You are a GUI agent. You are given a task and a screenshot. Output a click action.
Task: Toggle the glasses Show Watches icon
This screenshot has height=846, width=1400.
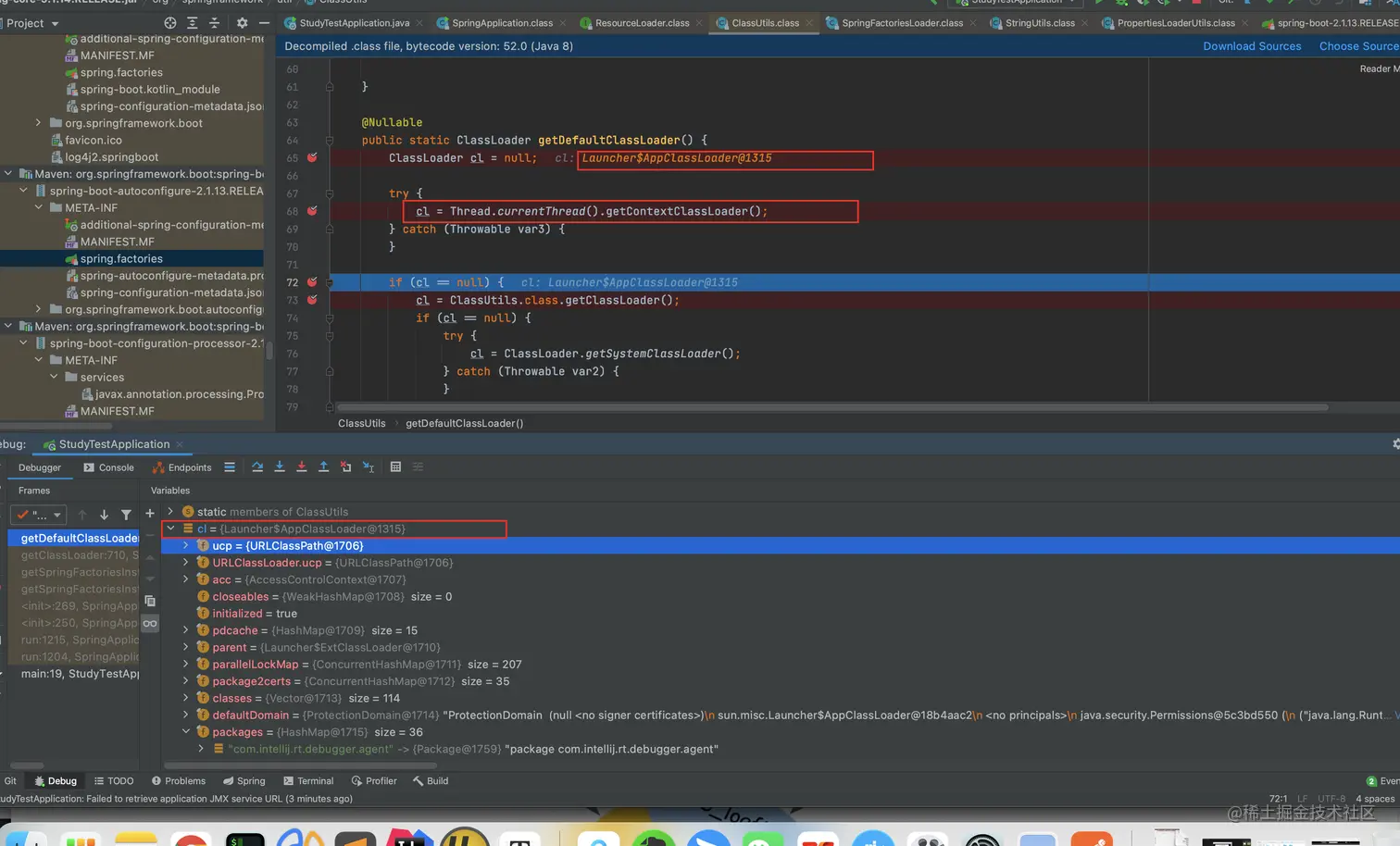(x=150, y=624)
